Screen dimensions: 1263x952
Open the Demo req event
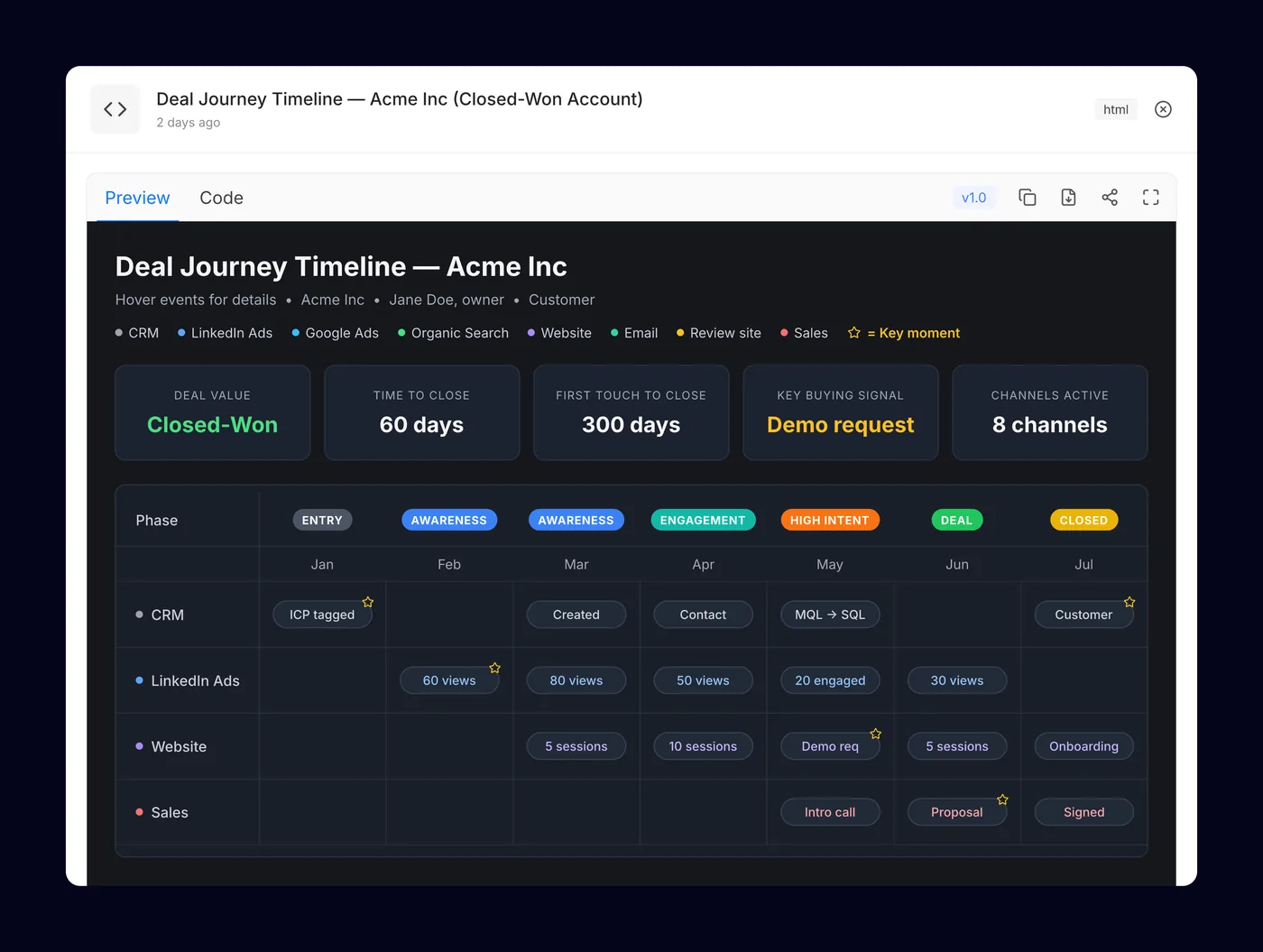pos(830,746)
